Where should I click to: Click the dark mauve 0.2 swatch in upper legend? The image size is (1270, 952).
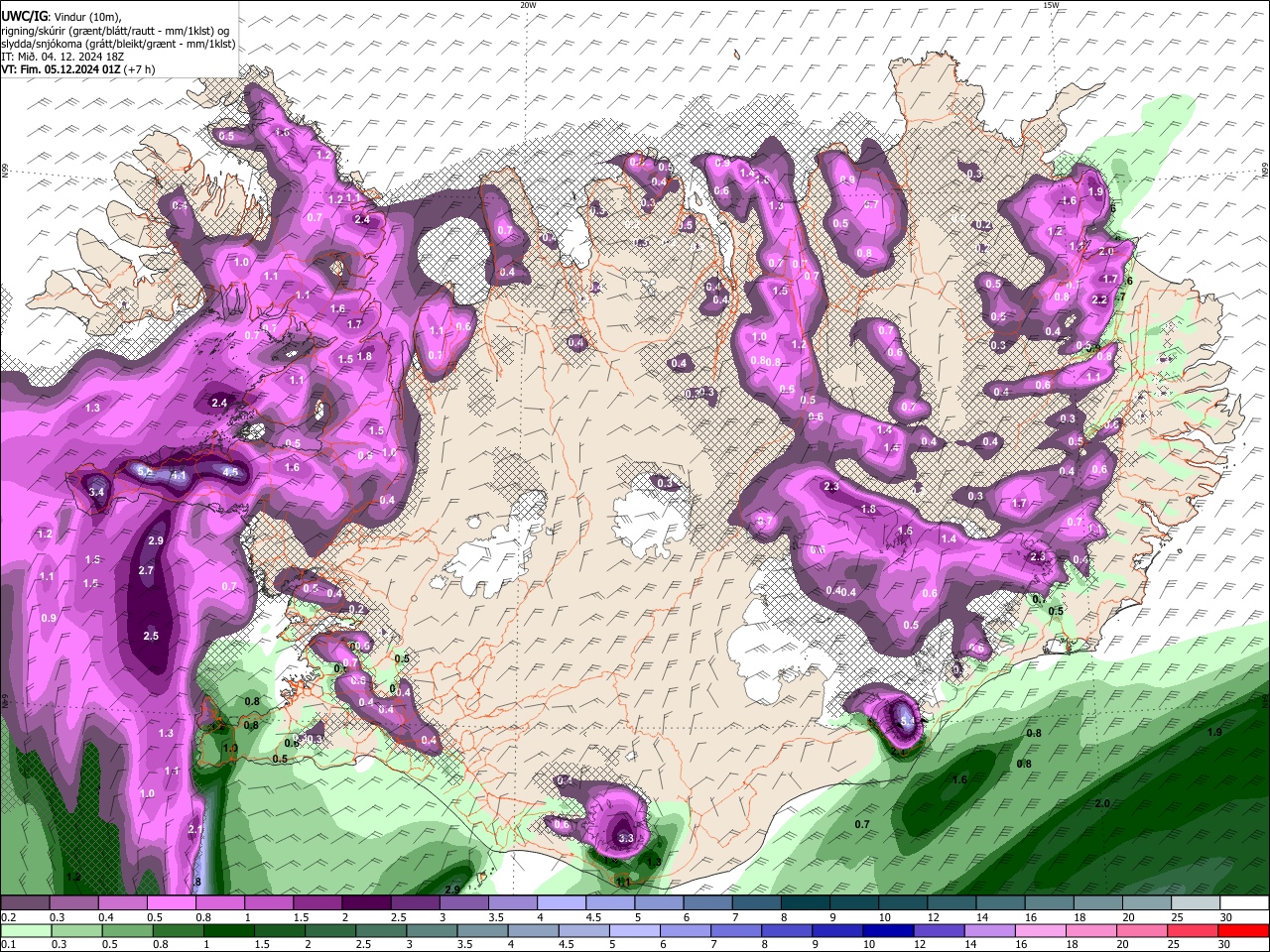[x=24, y=903]
